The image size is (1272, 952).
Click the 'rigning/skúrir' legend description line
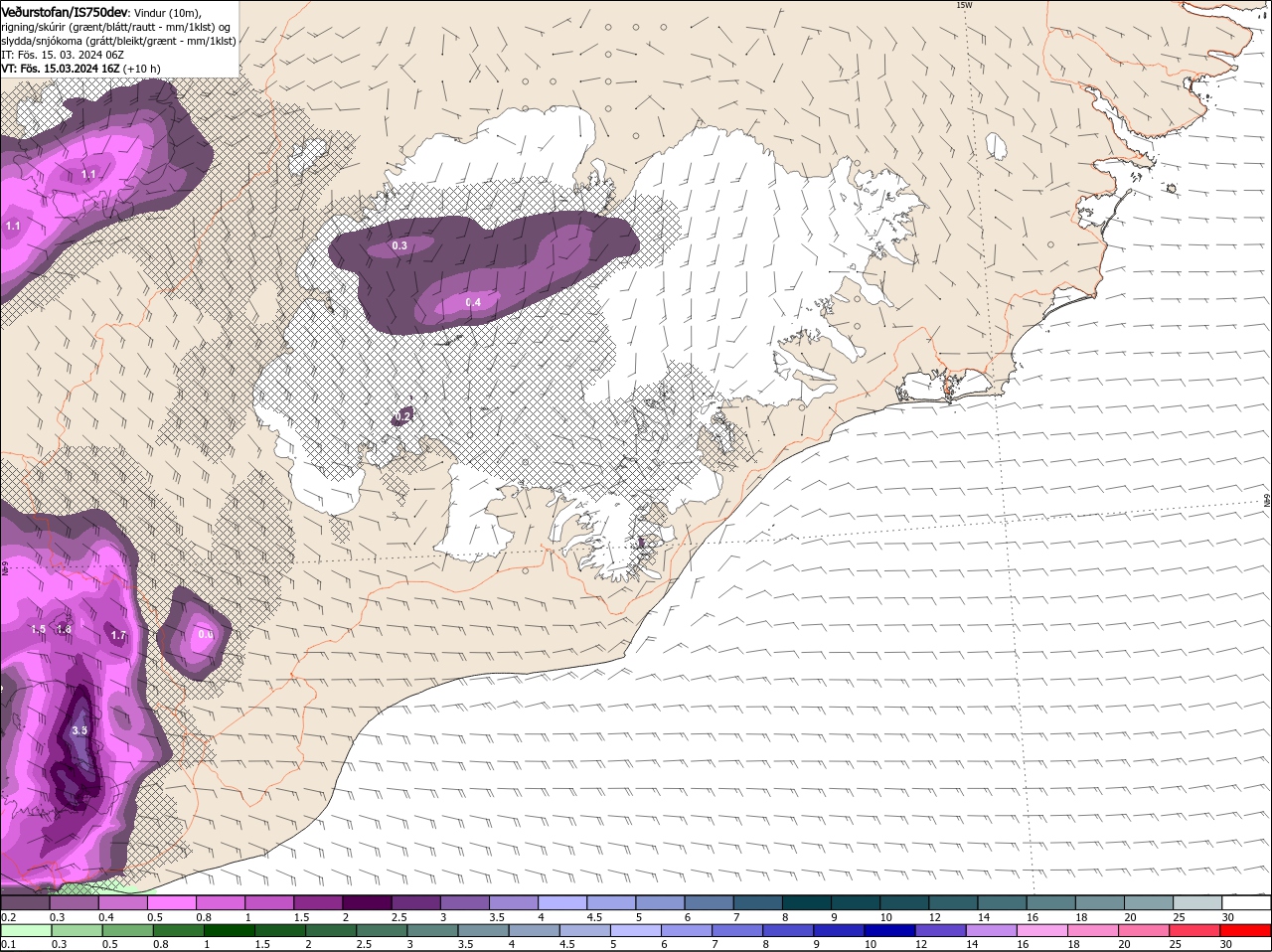click(116, 27)
